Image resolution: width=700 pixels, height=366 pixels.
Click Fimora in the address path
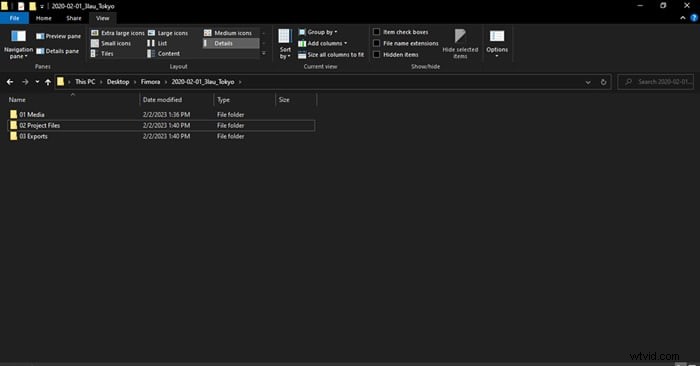(x=150, y=82)
